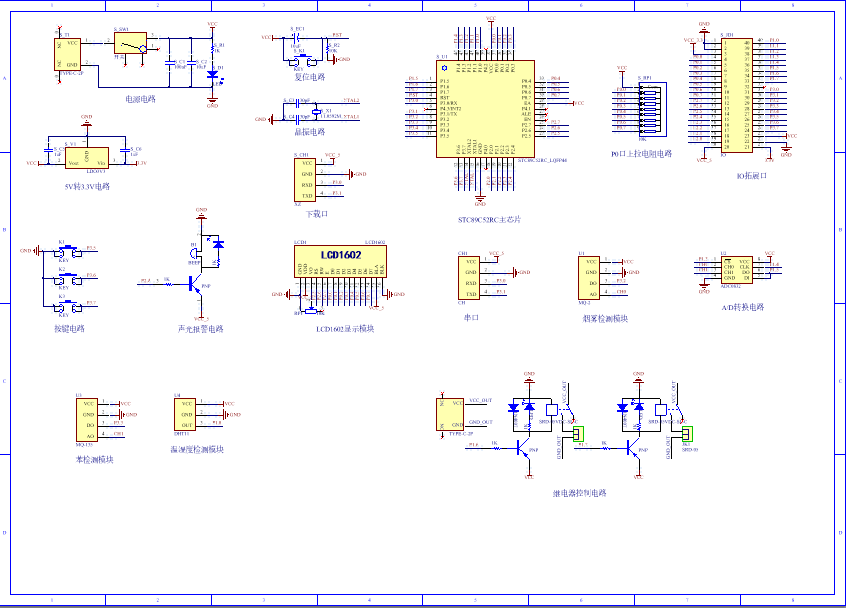Viewport: 846px width, 608px height.
Task: Select the download port S_CH1 header
Action: coord(305,180)
